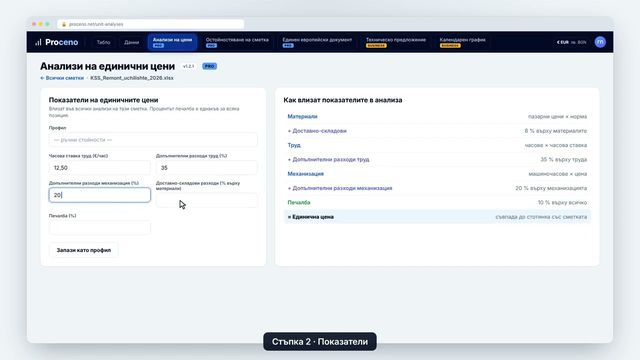
Task: Click the Печалба row in analysis
Action: [437, 202]
